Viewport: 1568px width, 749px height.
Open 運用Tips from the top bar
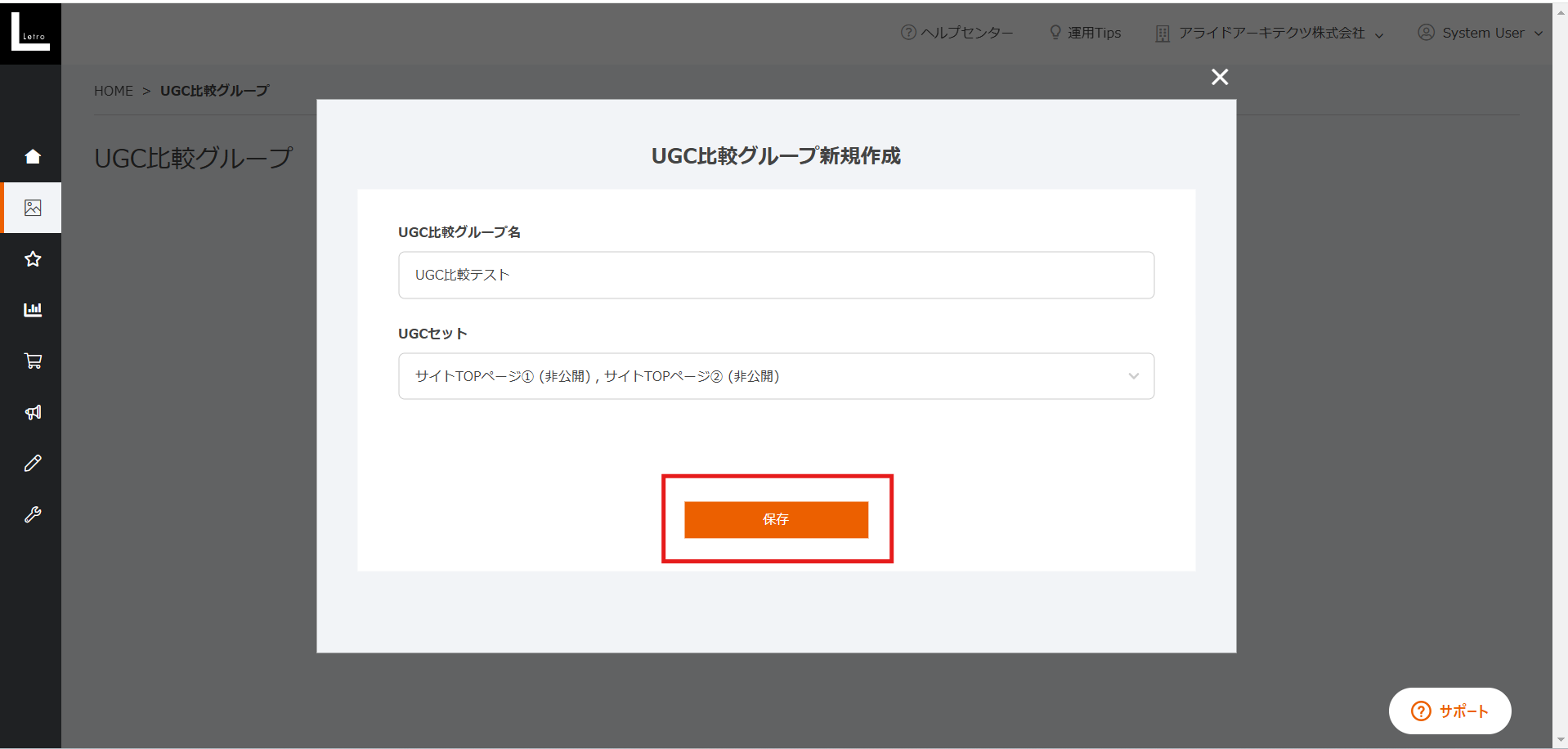click(x=1085, y=33)
